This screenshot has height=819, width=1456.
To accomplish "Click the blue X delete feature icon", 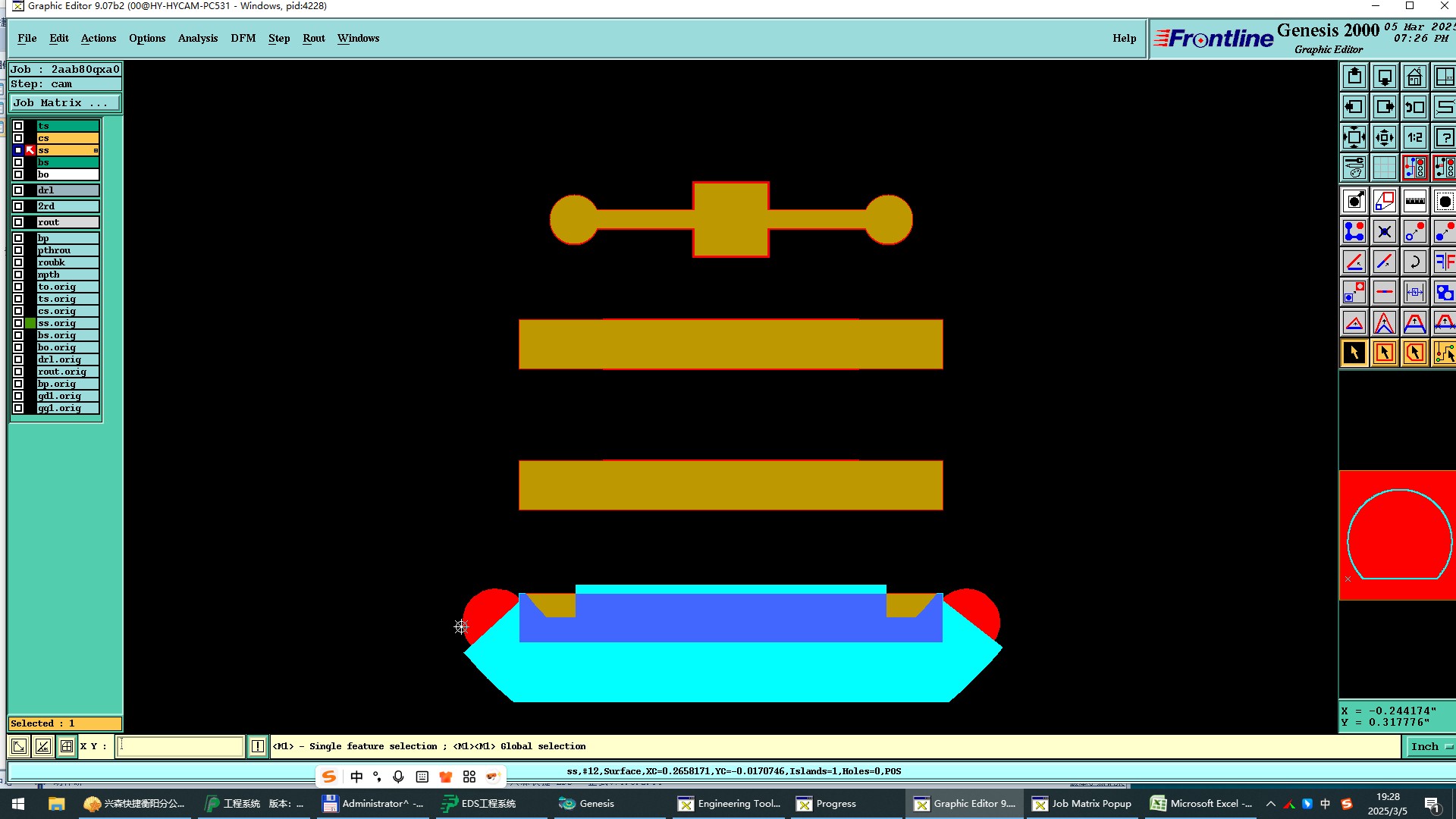I will tap(1384, 231).
